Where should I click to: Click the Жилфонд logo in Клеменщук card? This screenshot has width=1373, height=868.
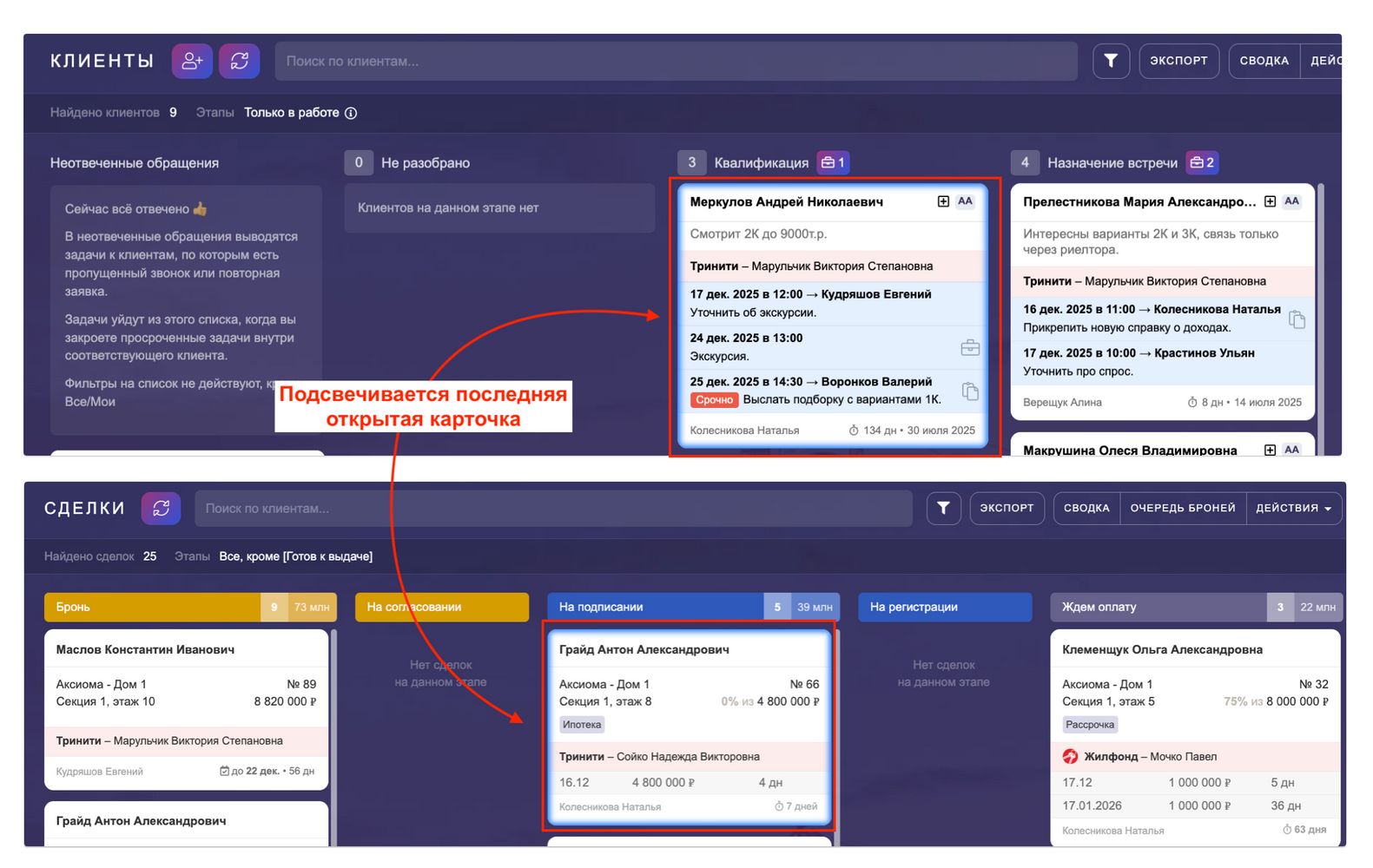[1070, 756]
